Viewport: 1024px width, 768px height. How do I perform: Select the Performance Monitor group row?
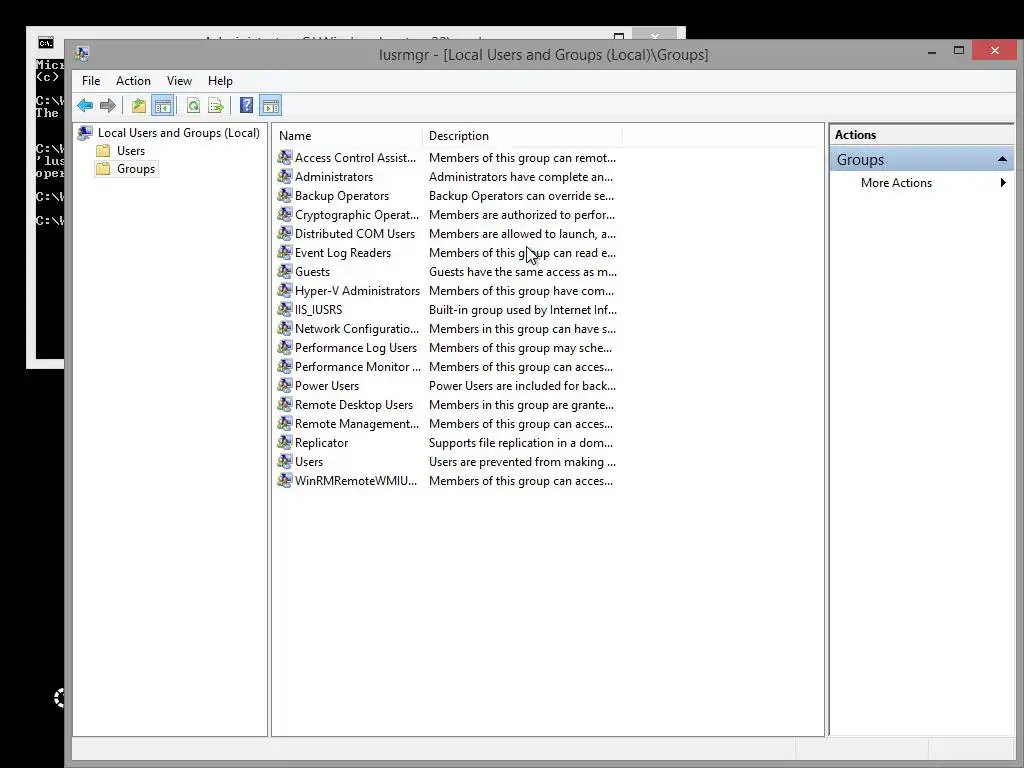pos(447,367)
